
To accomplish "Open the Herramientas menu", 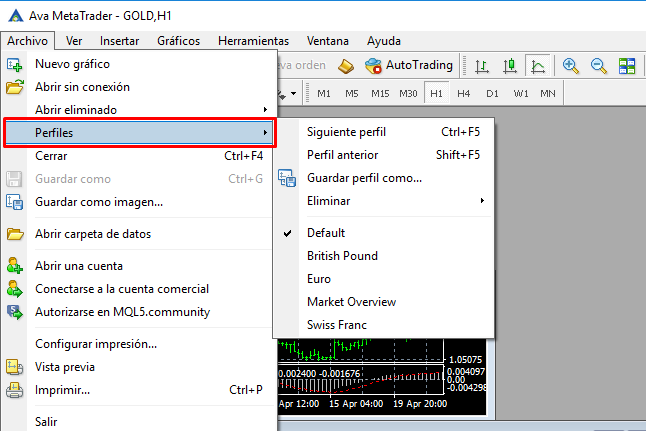I will point(253,41).
